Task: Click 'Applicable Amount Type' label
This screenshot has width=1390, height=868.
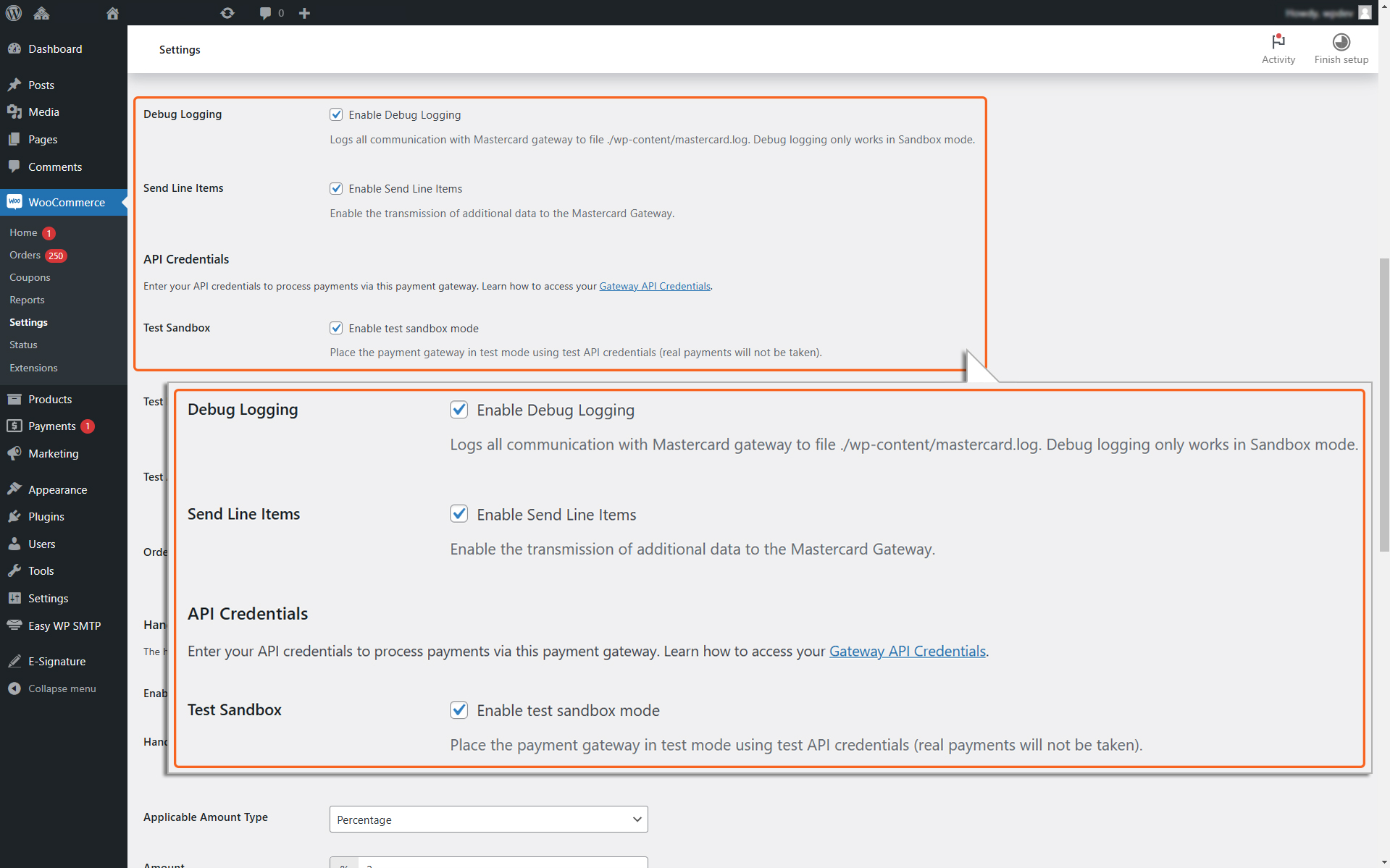Action: pyautogui.click(x=206, y=817)
